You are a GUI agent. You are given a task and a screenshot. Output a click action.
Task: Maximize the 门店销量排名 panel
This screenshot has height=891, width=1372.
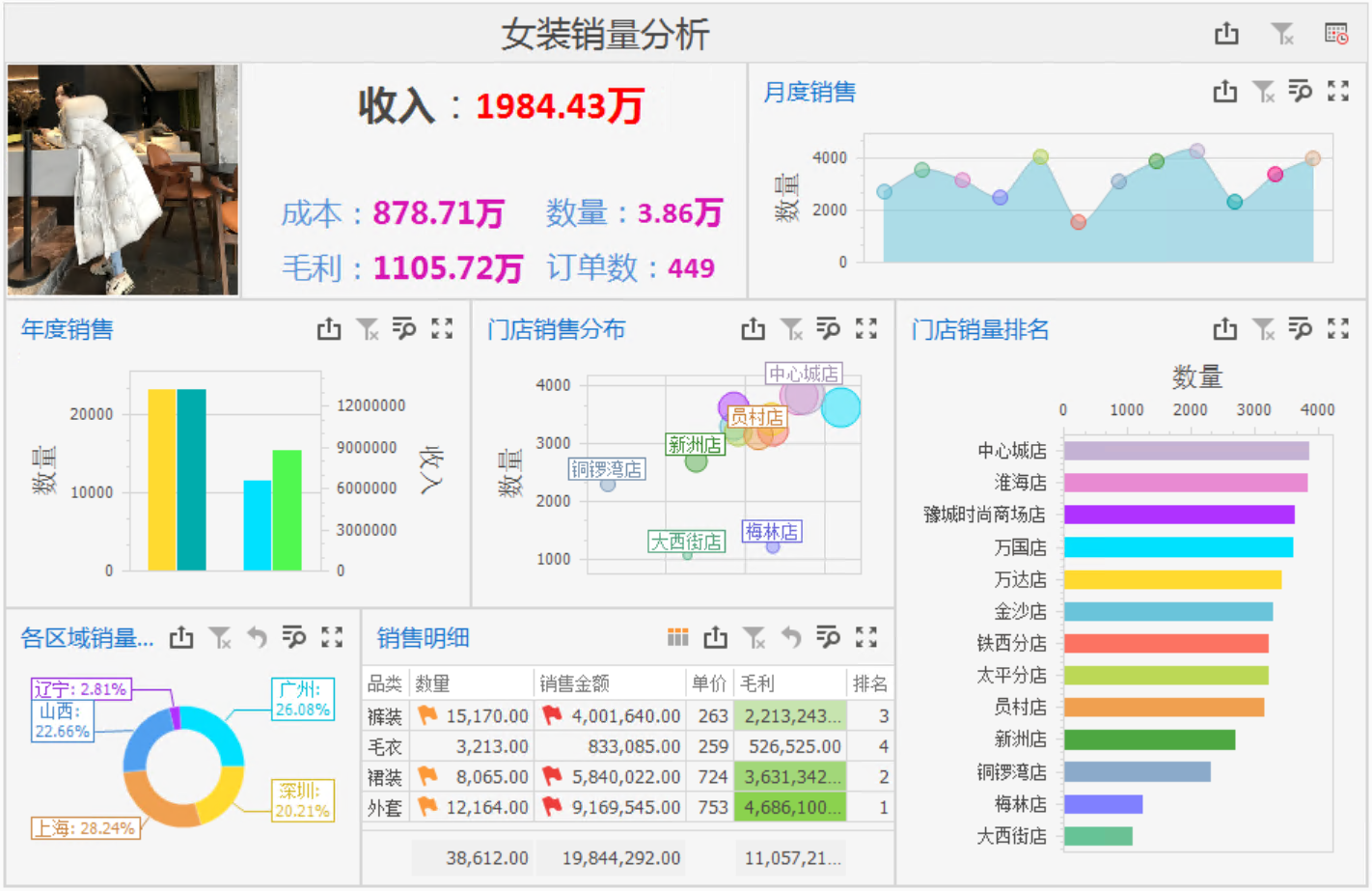coord(1338,329)
